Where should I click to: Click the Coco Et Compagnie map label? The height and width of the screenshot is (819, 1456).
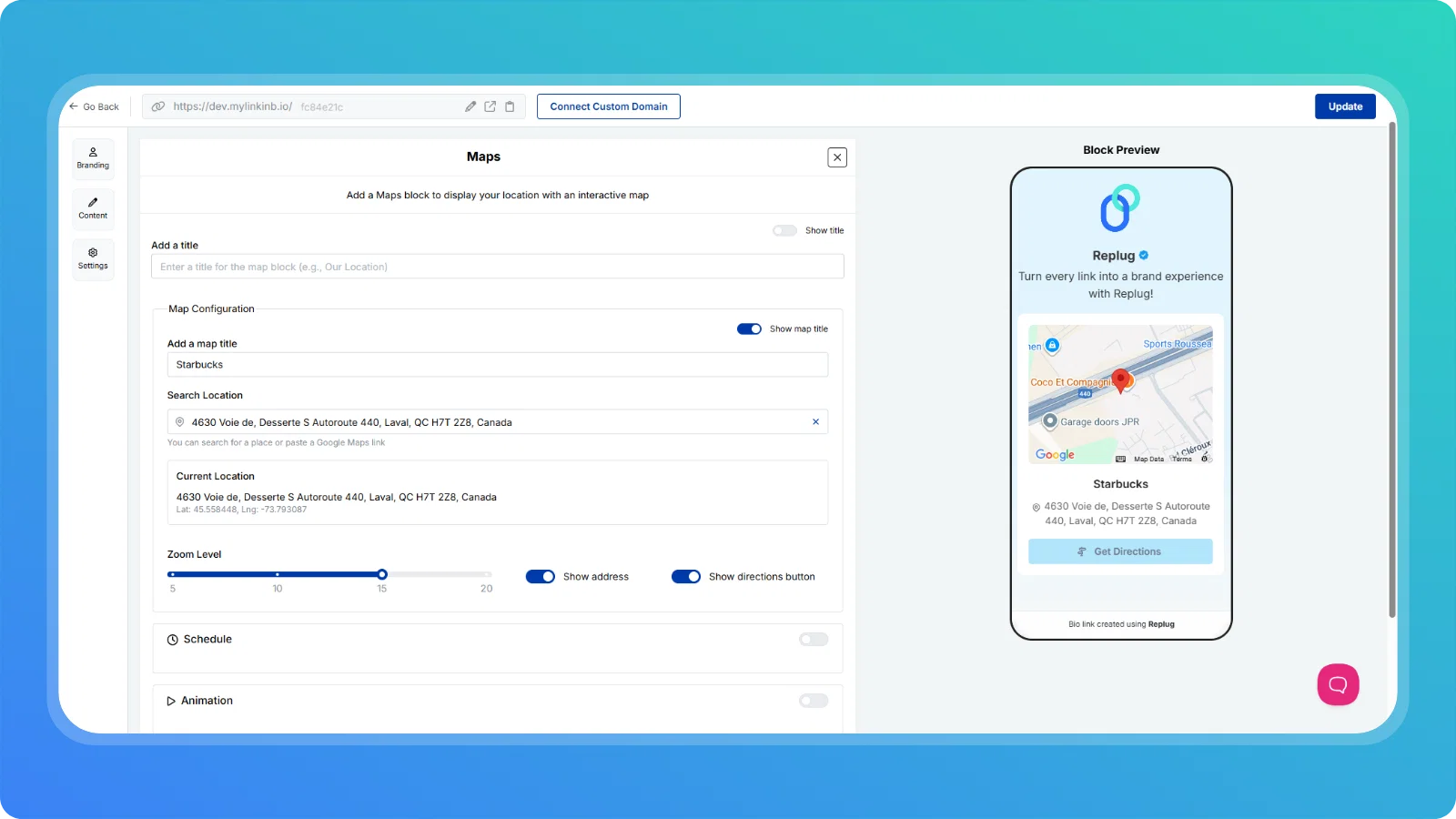(x=1071, y=382)
